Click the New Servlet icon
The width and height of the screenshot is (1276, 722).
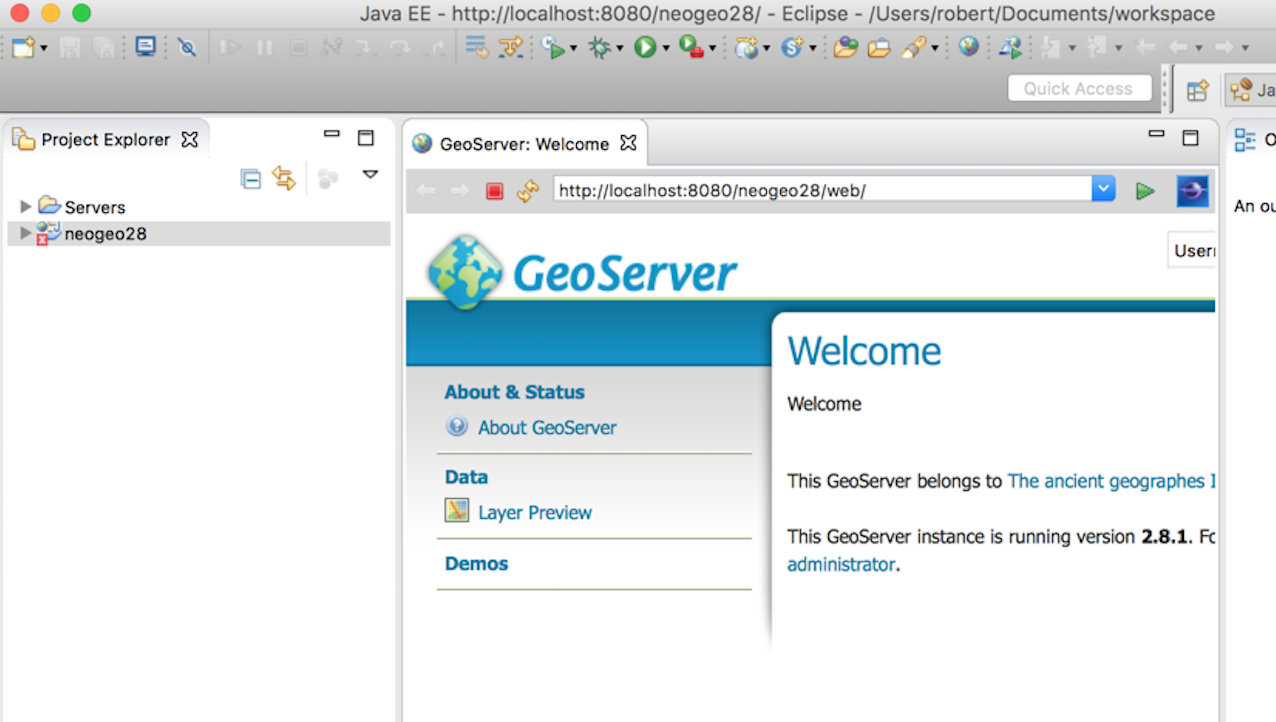point(792,47)
